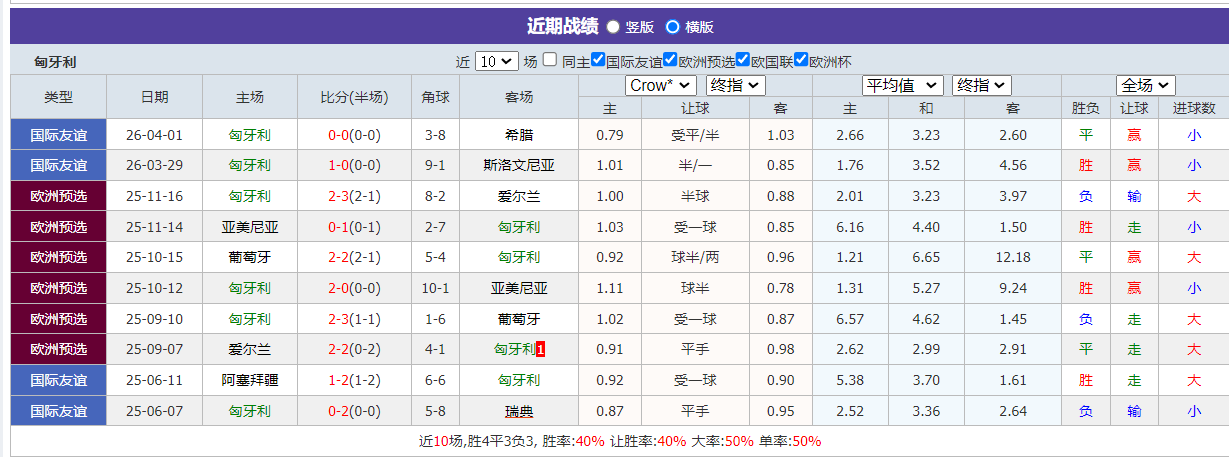Open the 2-3(1-1) score link
The image size is (1229, 457).
(x=354, y=319)
